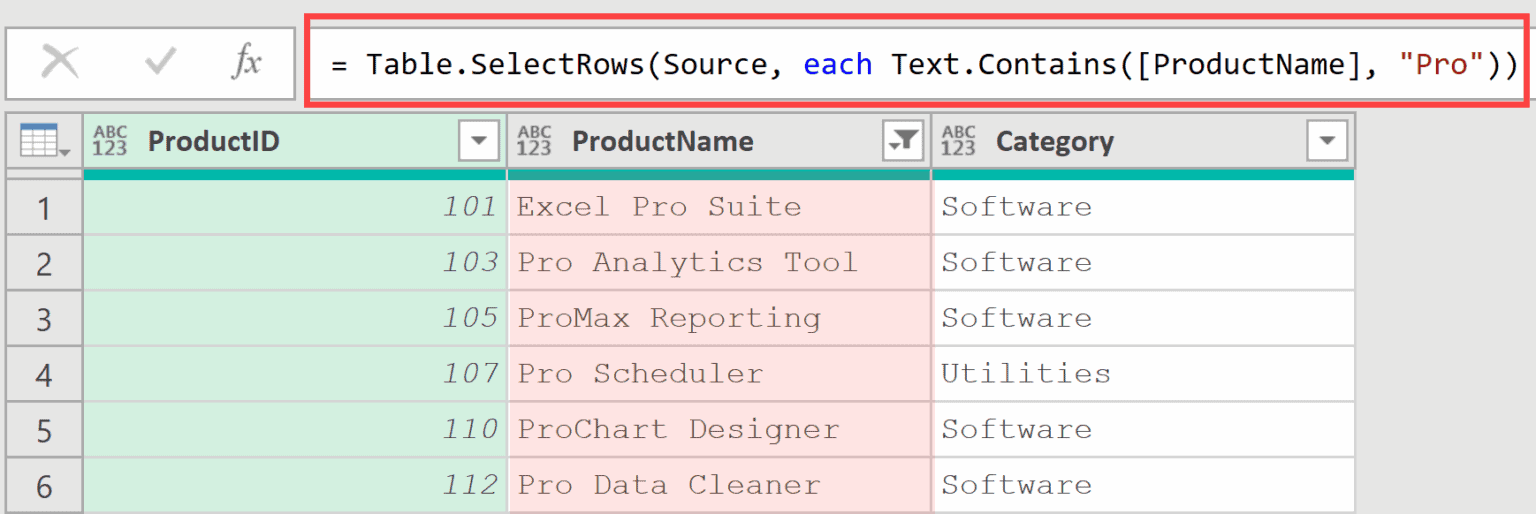1536x514 pixels.
Task: Select the Utilities category cell
Action: (1143, 374)
